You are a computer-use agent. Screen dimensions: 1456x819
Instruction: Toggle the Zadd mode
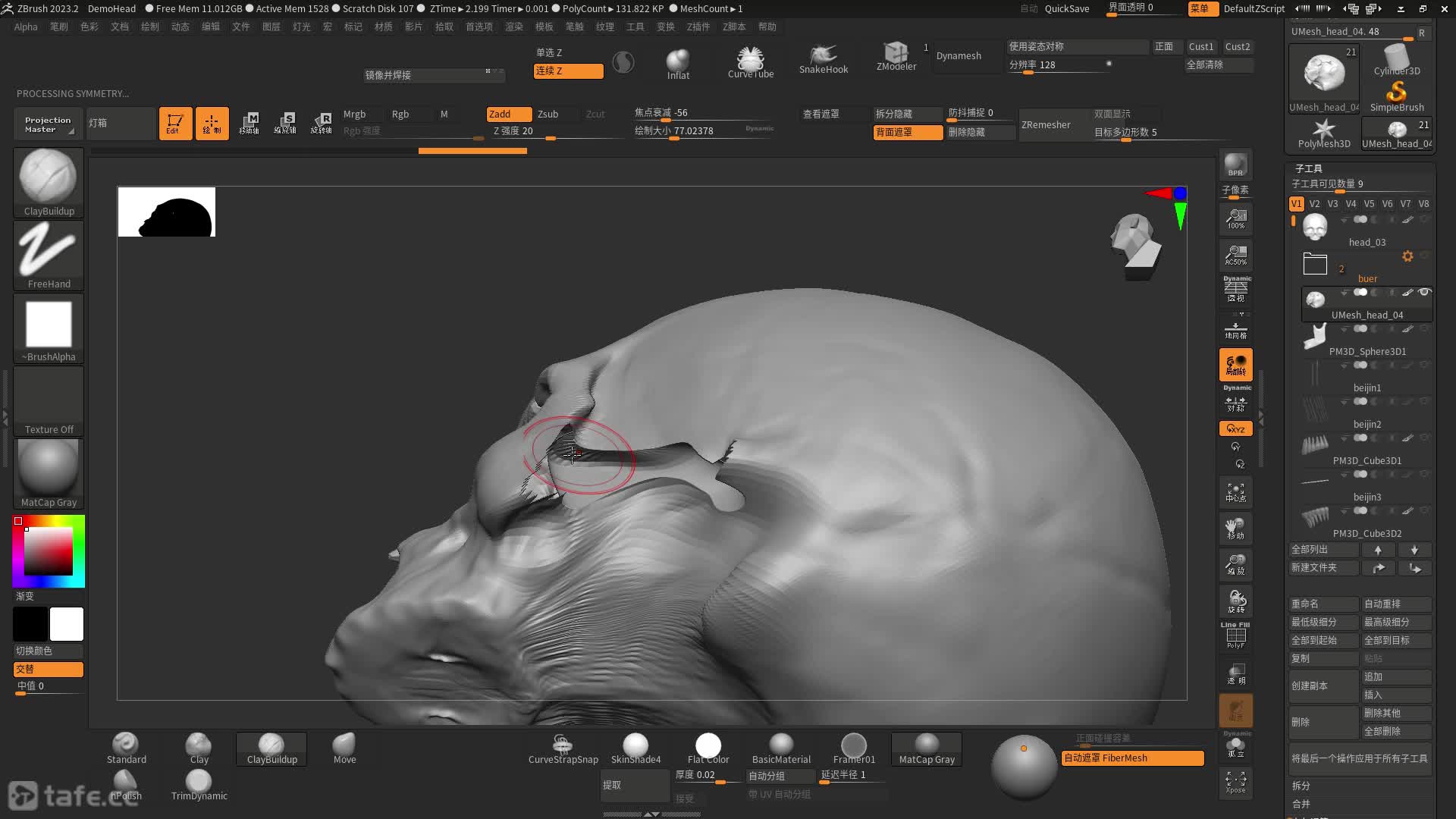tap(509, 114)
